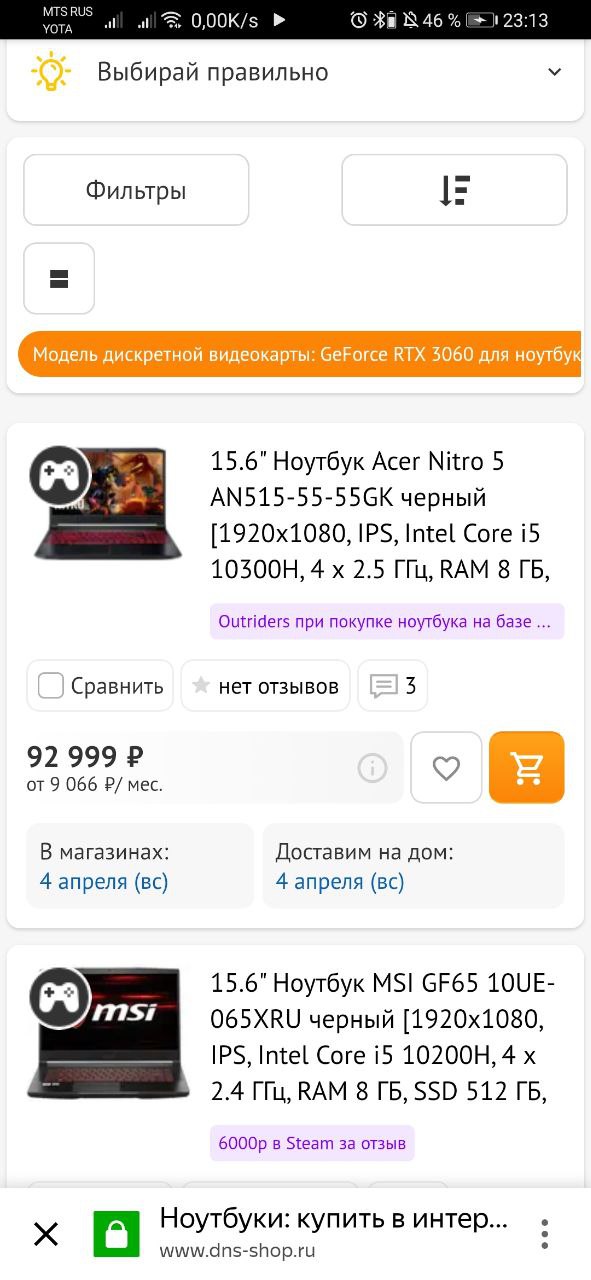This screenshot has width=591, height=1280.
Task: Click Acer Nitro 5 laptop thumbnail
Action: click(x=107, y=503)
